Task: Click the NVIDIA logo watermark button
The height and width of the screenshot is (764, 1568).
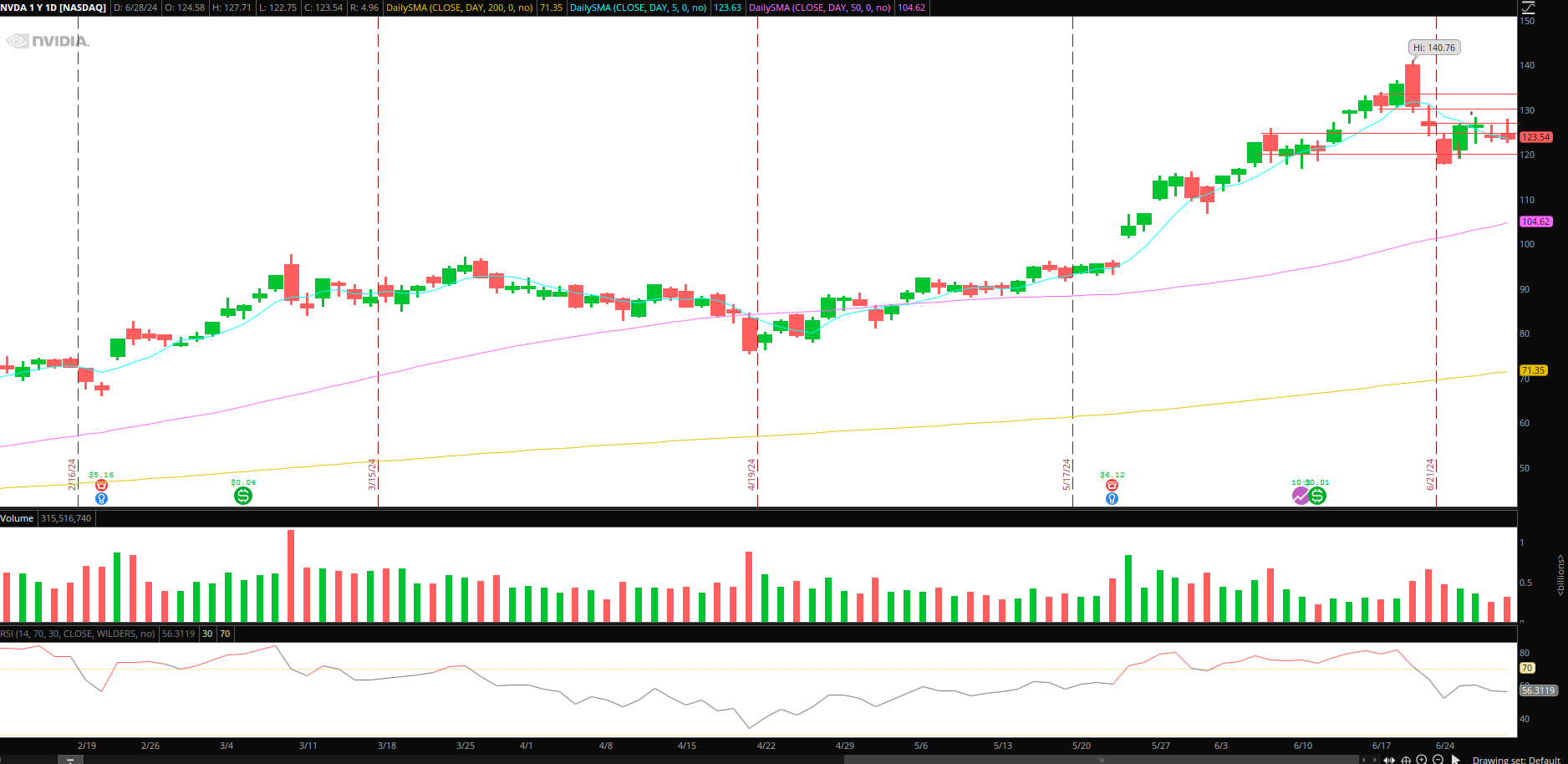Action: [x=48, y=41]
